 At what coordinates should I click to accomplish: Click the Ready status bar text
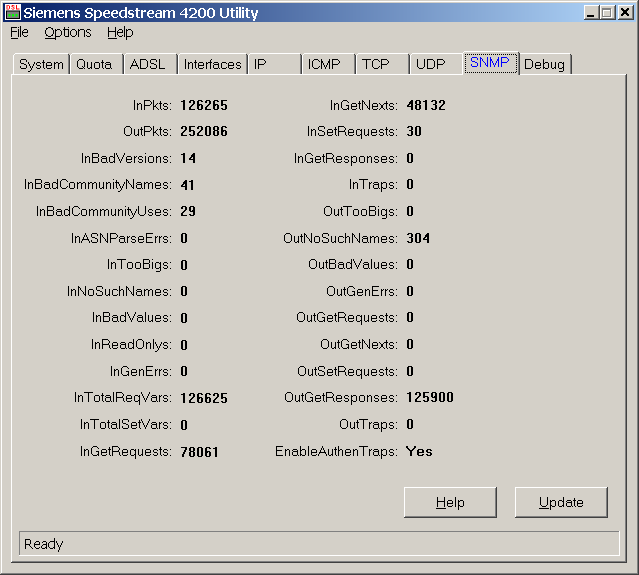point(44,544)
